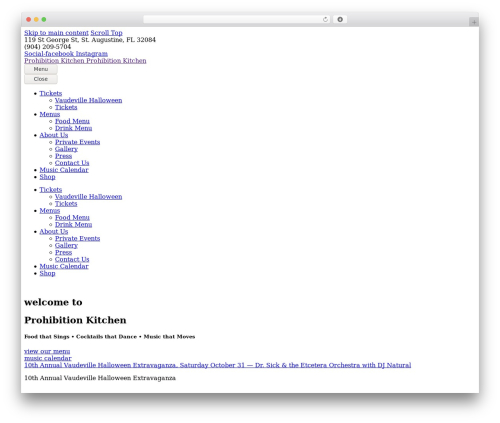Open Contact Us in first navigation list

72,163
